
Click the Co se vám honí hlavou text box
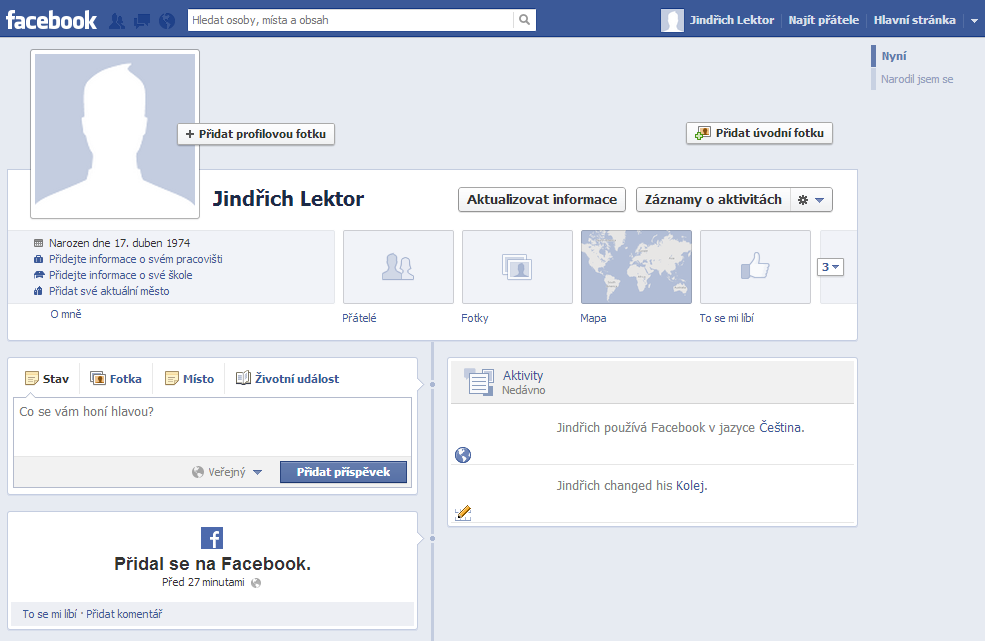point(212,427)
